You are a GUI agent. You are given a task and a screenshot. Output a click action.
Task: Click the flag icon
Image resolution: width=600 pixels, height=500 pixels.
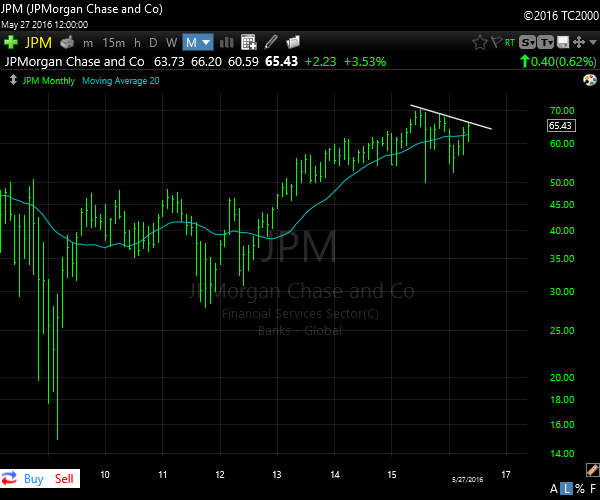496,42
